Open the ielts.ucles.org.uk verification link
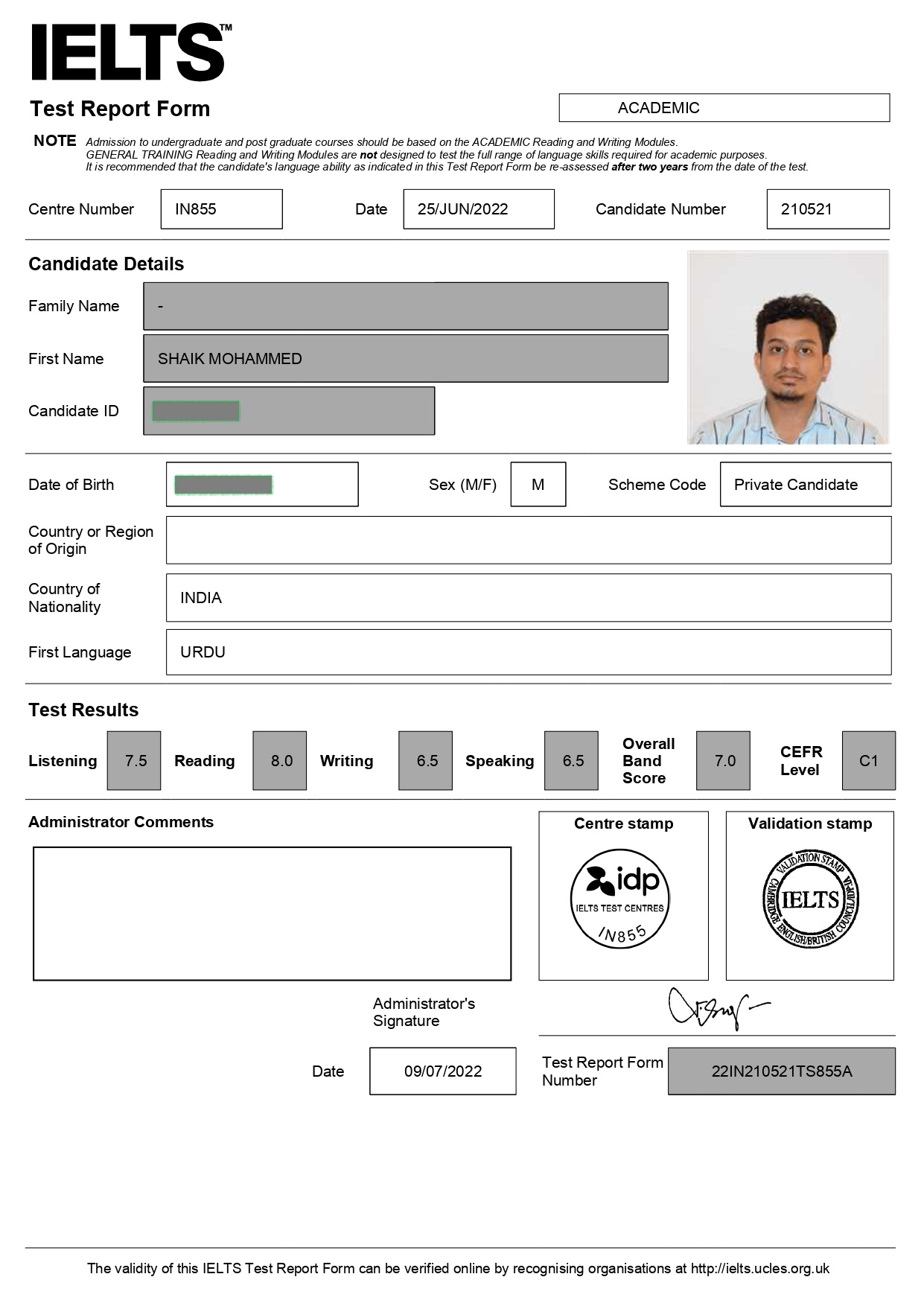The image size is (924, 1306). click(x=759, y=1268)
